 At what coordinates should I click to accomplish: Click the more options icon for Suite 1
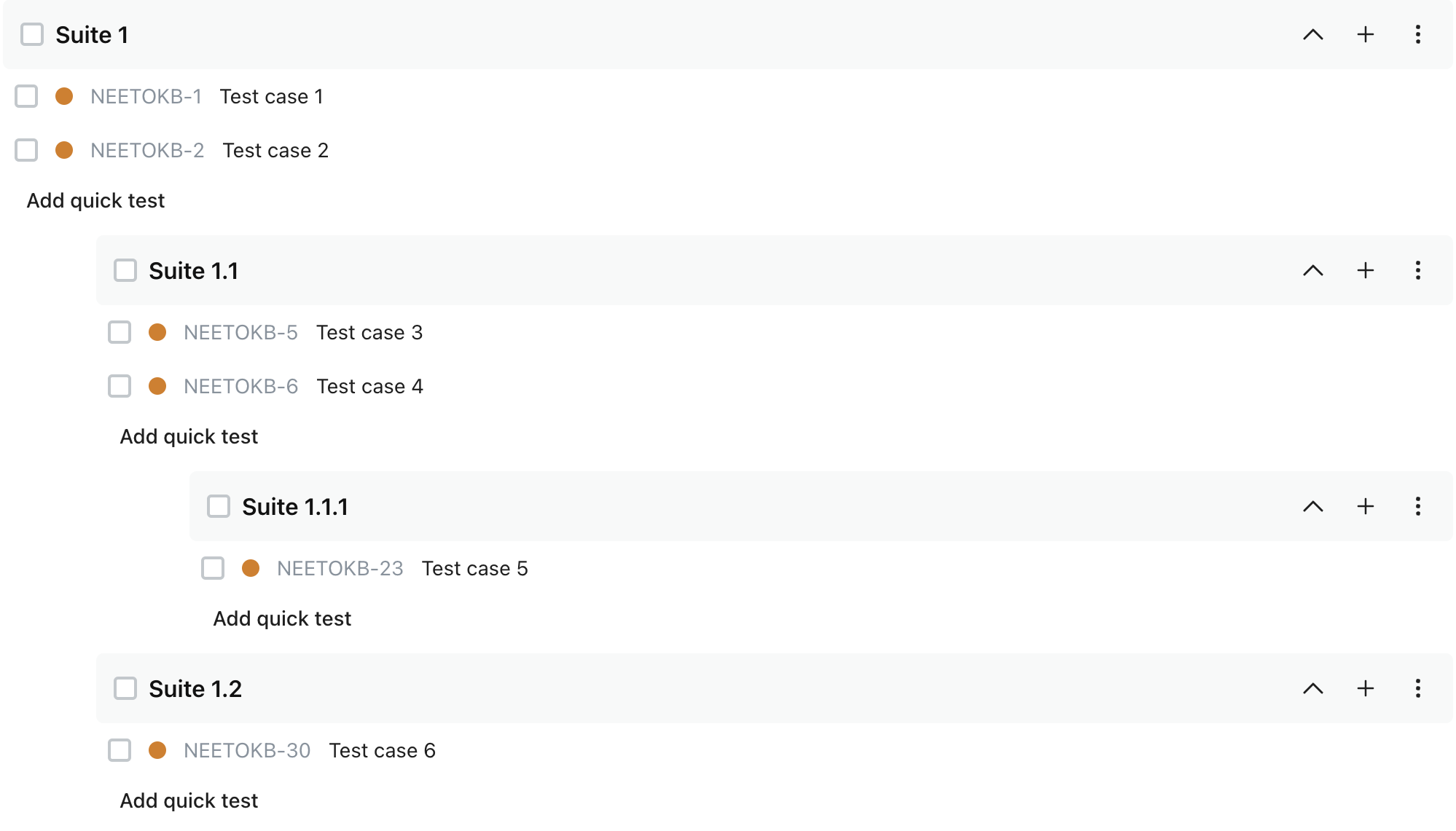click(1418, 34)
